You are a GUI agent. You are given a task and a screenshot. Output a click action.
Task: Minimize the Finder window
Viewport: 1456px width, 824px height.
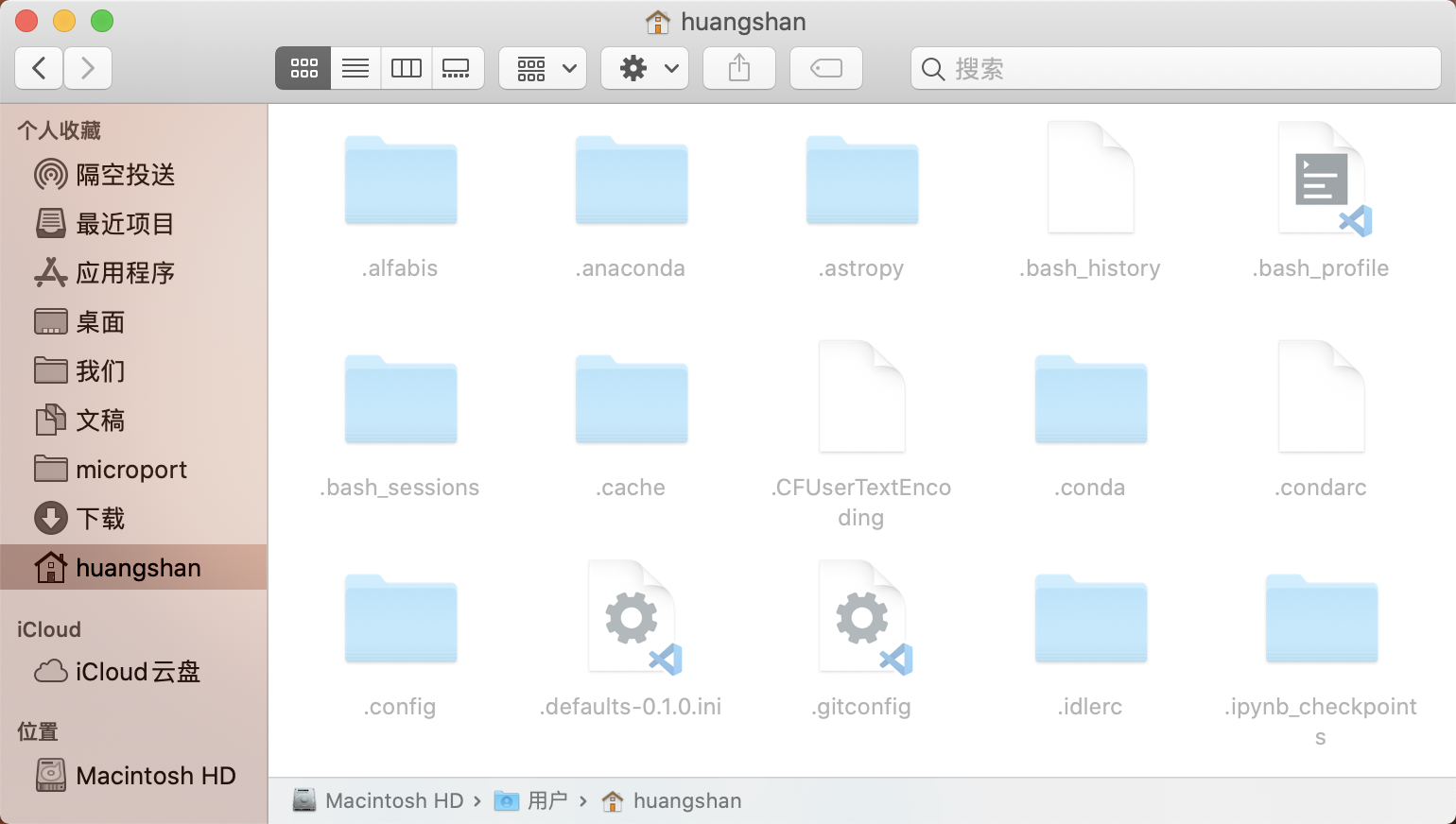(x=64, y=21)
